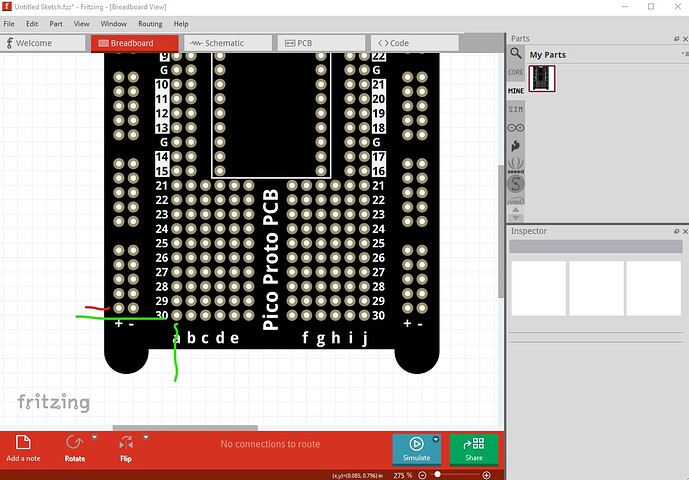Screen dimensions: 689x480
Task: Open the Help menu
Action: click(181, 24)
